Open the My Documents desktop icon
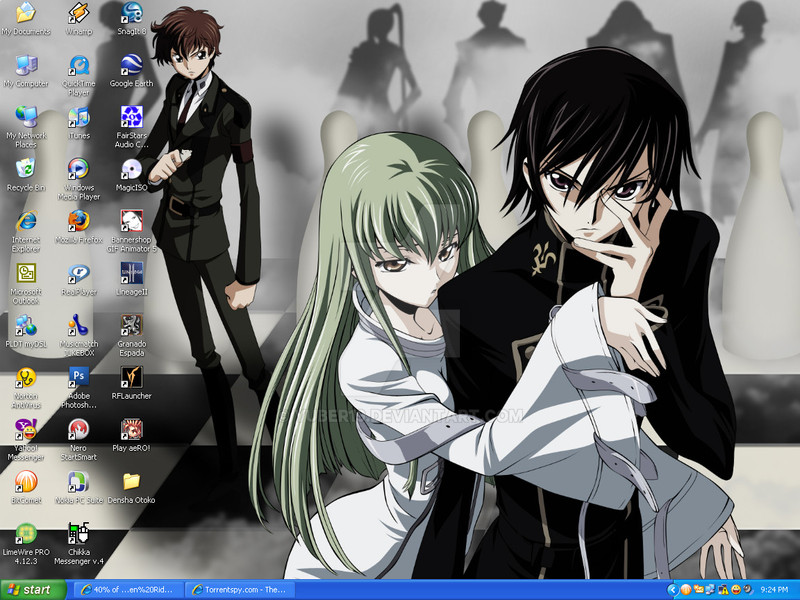Image resolution: width=800 pixels, height=600 pixels. pos(26,19)
